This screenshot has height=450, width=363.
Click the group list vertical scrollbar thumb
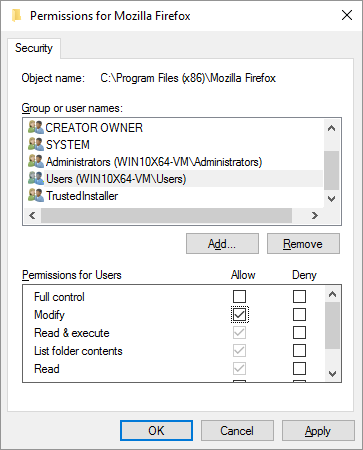coord(331,170)
